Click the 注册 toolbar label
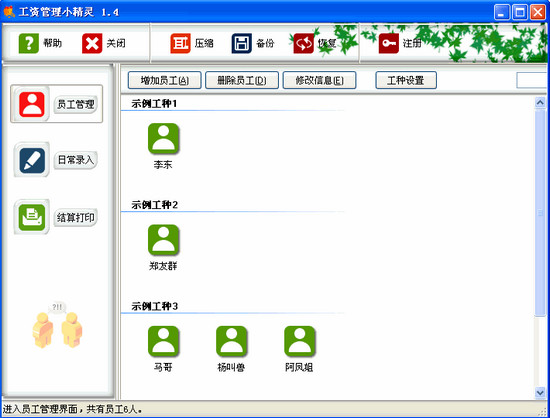 tap(412, 43)
